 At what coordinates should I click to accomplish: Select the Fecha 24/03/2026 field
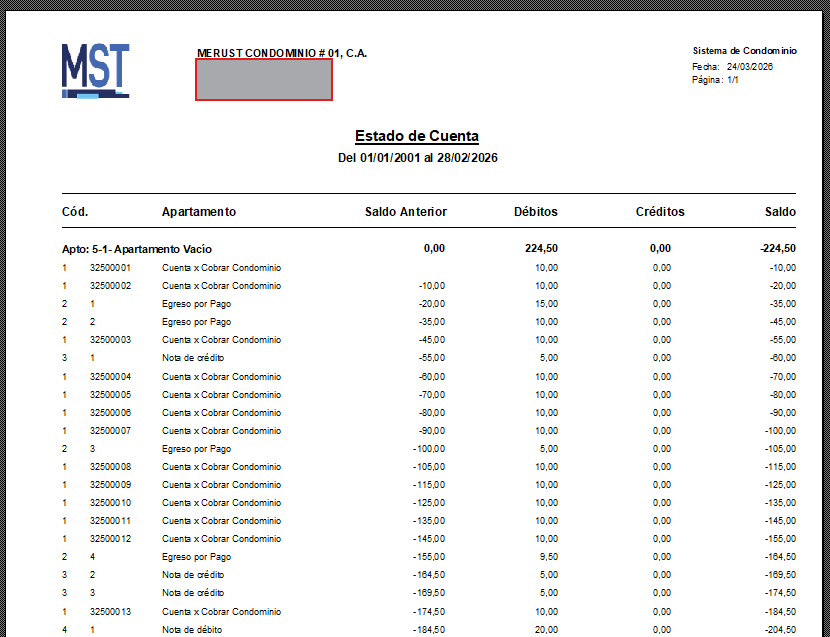pyautogui.click(x=735, y=62)
